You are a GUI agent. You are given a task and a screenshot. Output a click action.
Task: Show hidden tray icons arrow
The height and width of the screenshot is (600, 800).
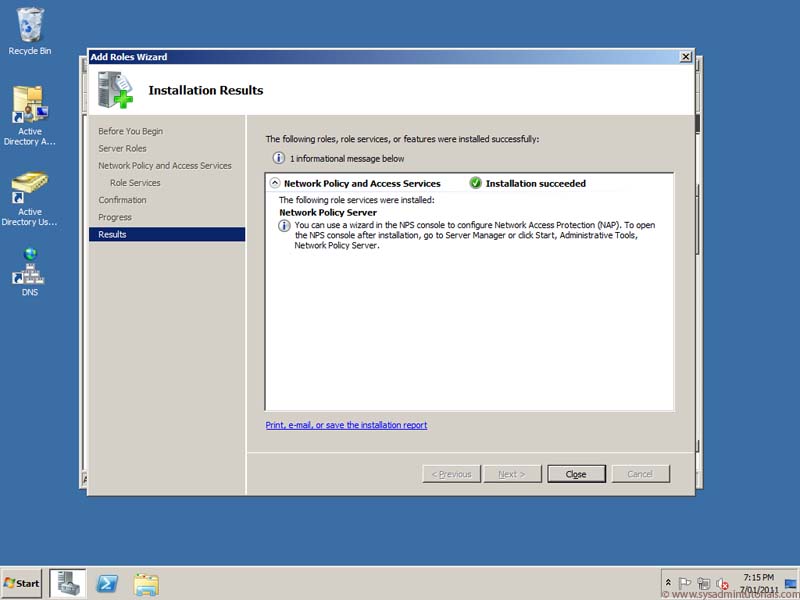pyautogui.click(x=668, y=583)
